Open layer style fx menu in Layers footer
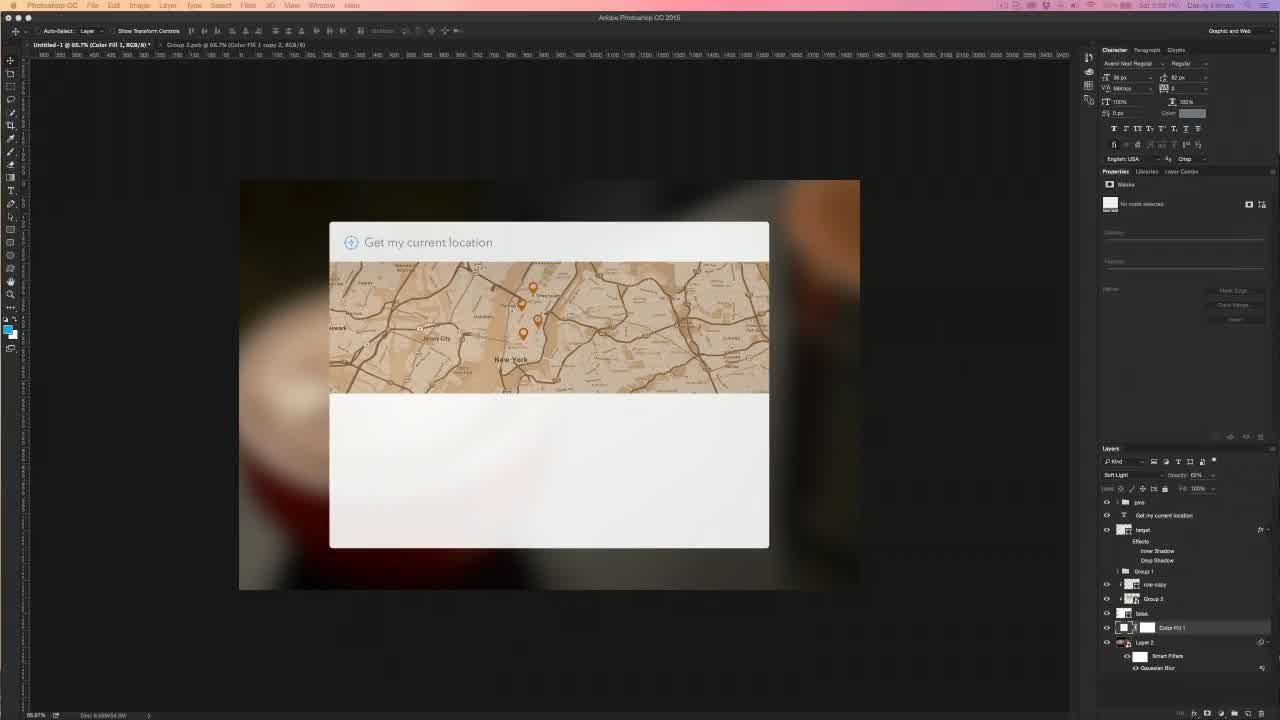Image resolution: width=1280 pixels, height=720 pixels. point(1194,713)
